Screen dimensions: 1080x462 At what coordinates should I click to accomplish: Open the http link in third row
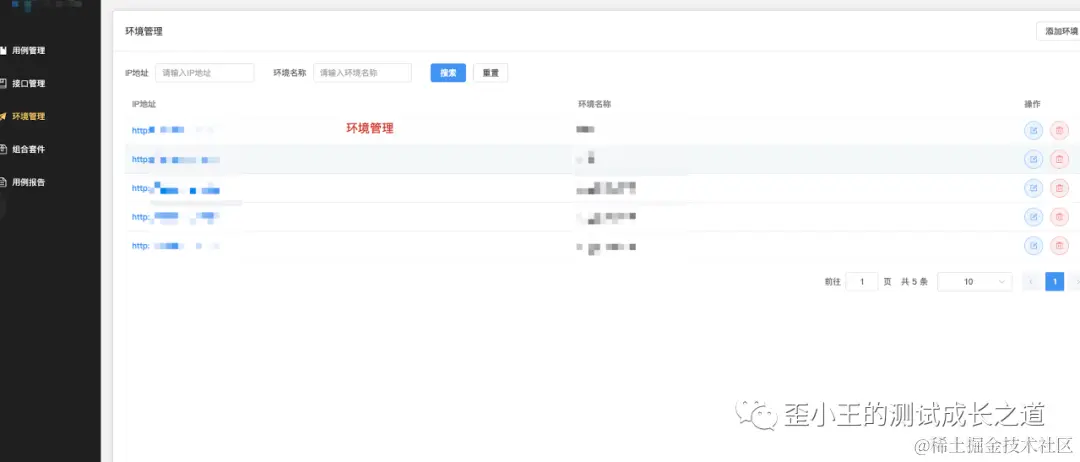point(176,188)
